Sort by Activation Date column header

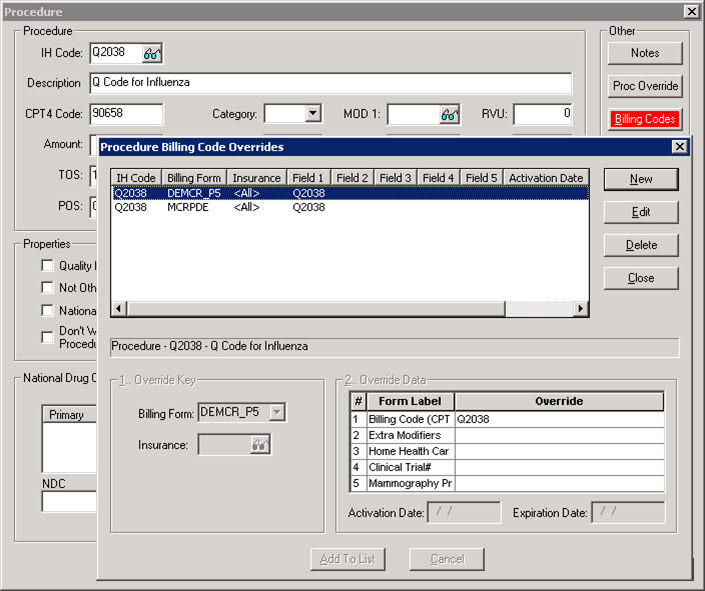coord(545,178)
